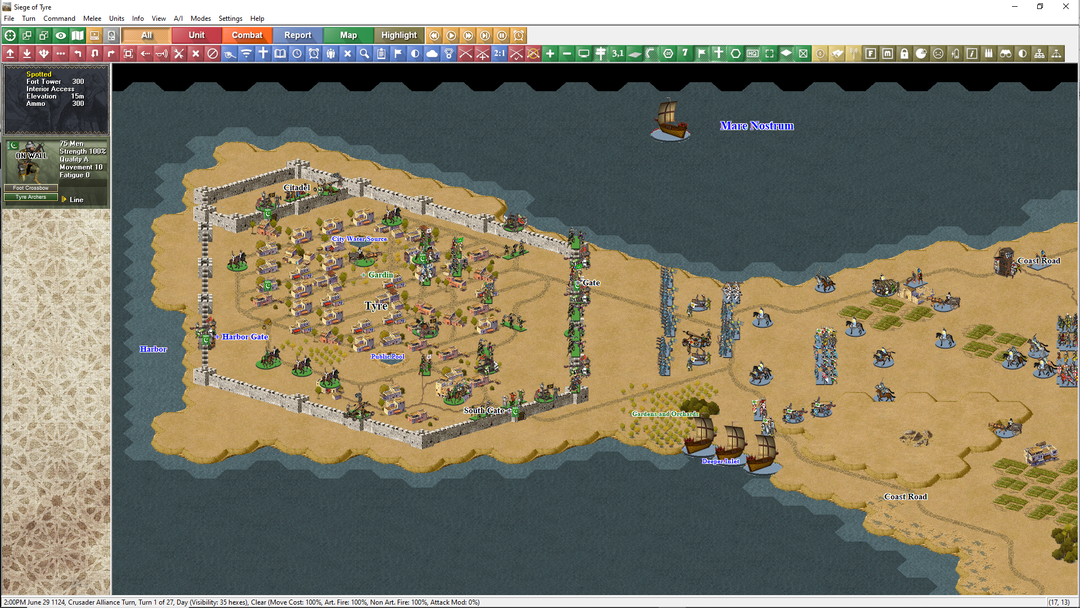Zoom out with the green minus icon
Screen dimensions: 1080x608
(567, 53)
